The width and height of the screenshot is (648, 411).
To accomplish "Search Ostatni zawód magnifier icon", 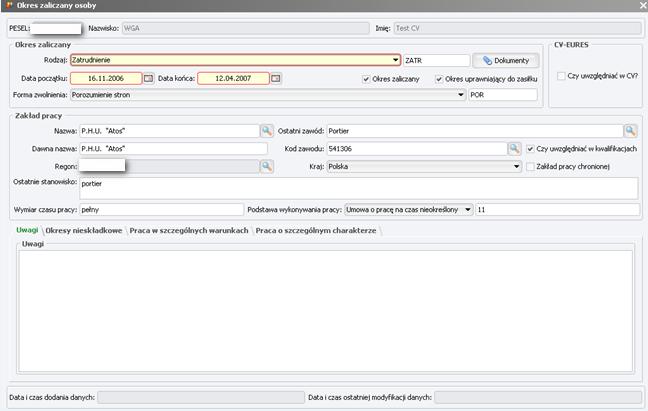I will [x=630, y=131].
